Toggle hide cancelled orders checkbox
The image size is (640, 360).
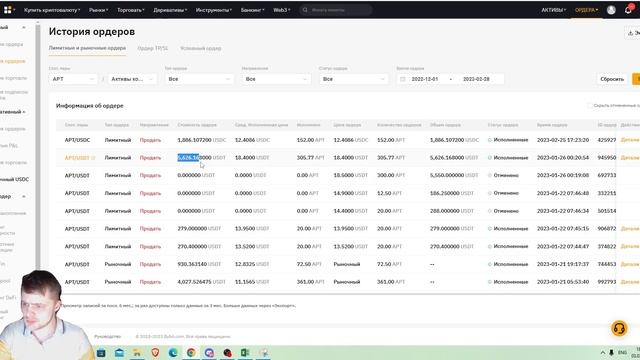coord(589,105)
